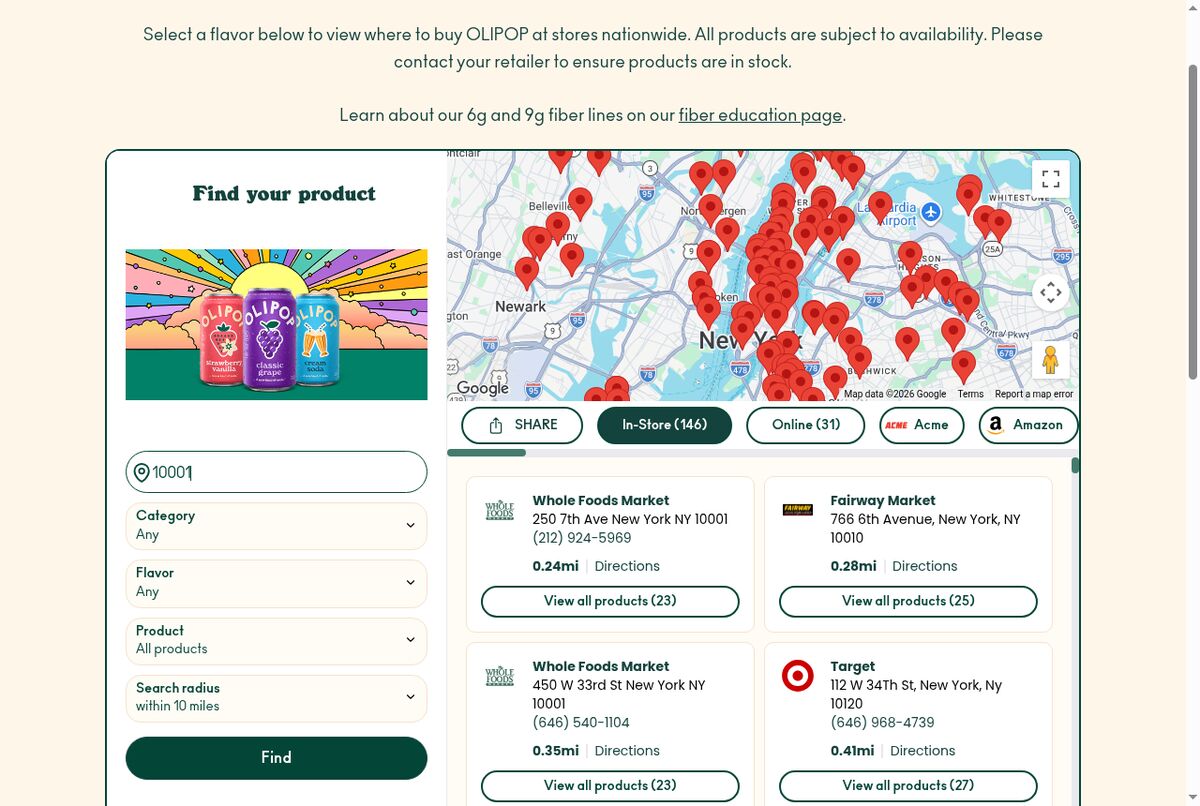Screen dimensions: 1200x806
Task: Open the Search radius dropdown
Action: [276, 697]
